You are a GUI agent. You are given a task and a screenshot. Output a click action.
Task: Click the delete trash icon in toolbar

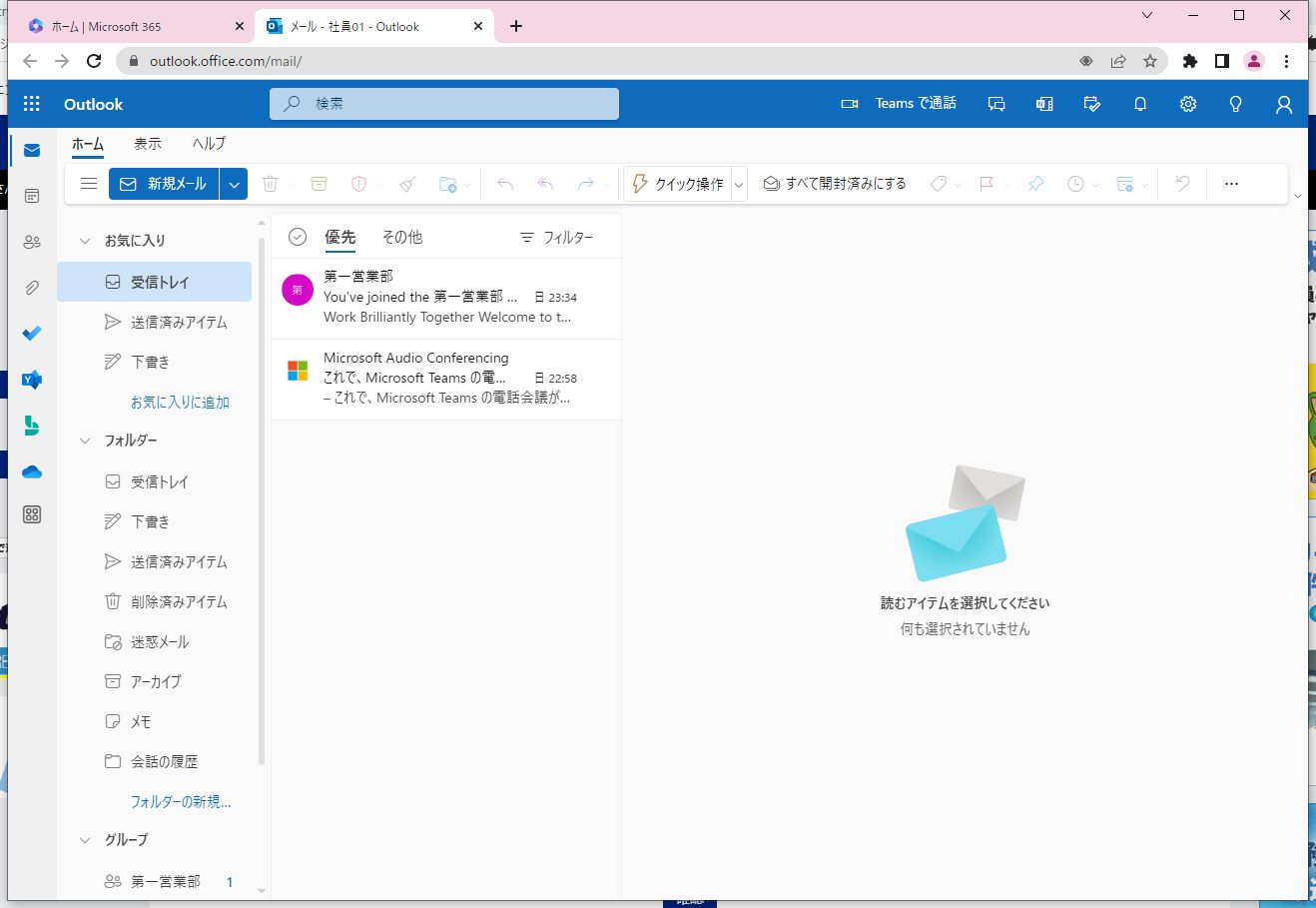[270, 184]
